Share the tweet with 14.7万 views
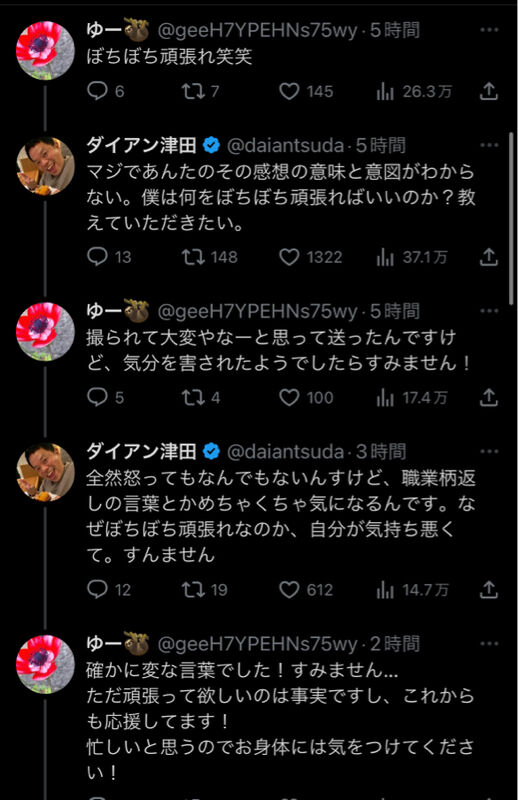Screen dimensions: 518x800 pyautogui.click(x=488, y=590)
